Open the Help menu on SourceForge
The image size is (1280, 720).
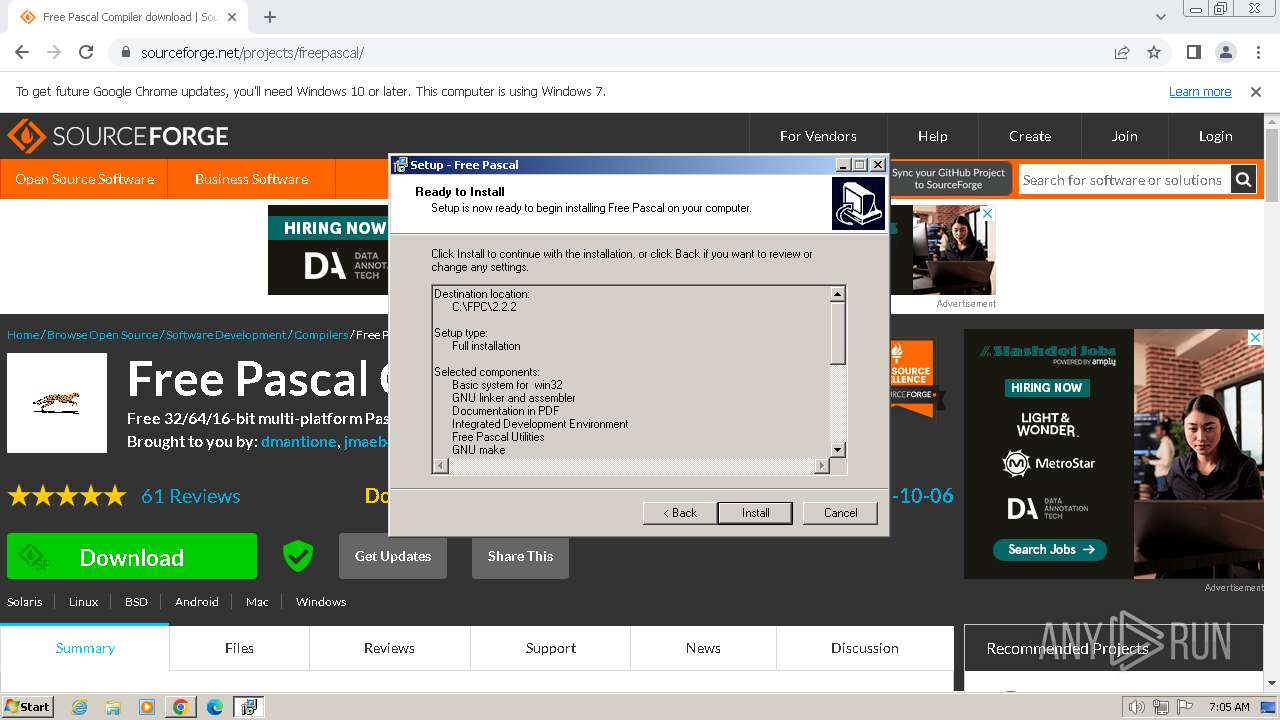(x=932, y=136)
